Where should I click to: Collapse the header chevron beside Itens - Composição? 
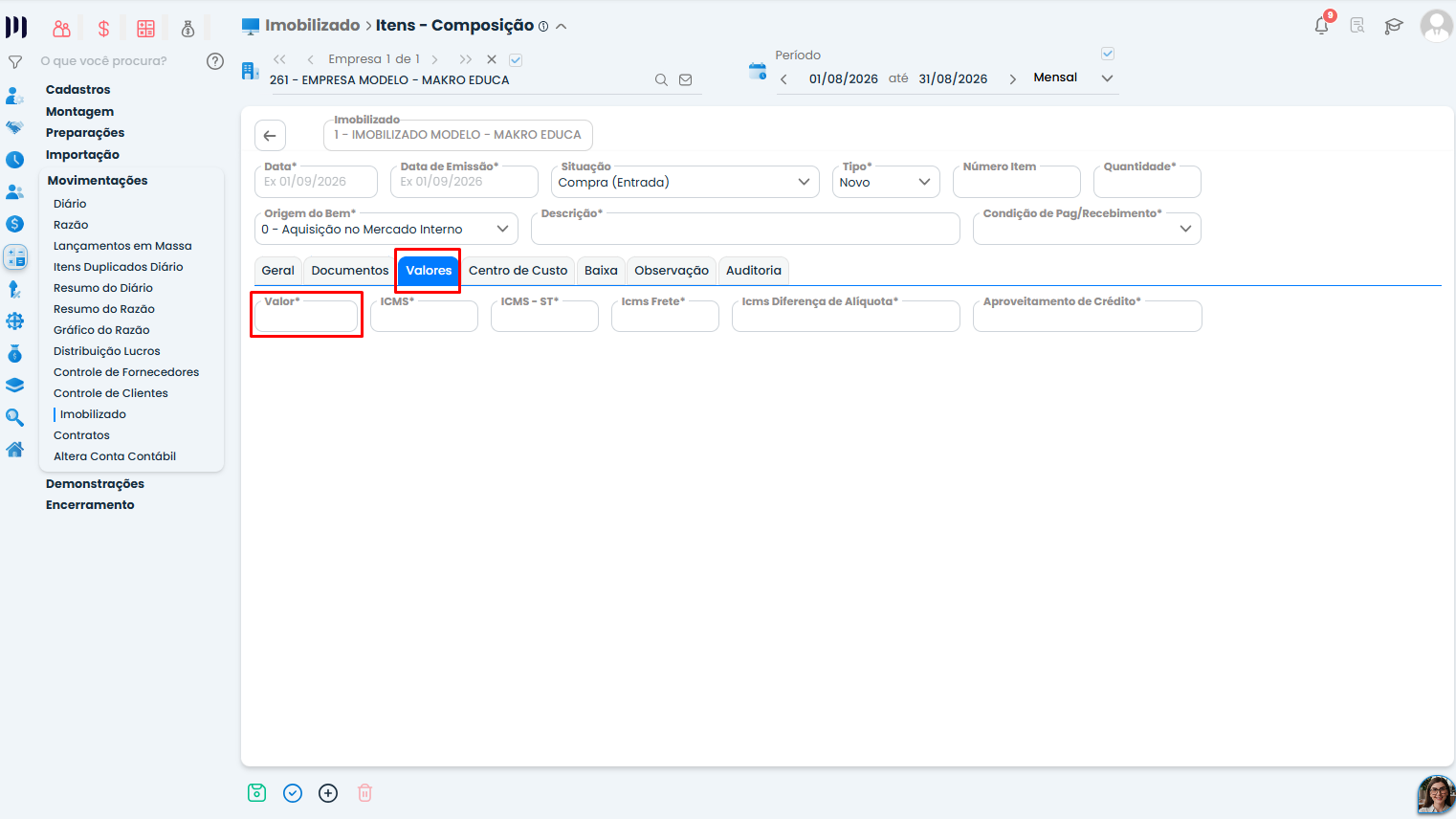[x=562, y=27]
